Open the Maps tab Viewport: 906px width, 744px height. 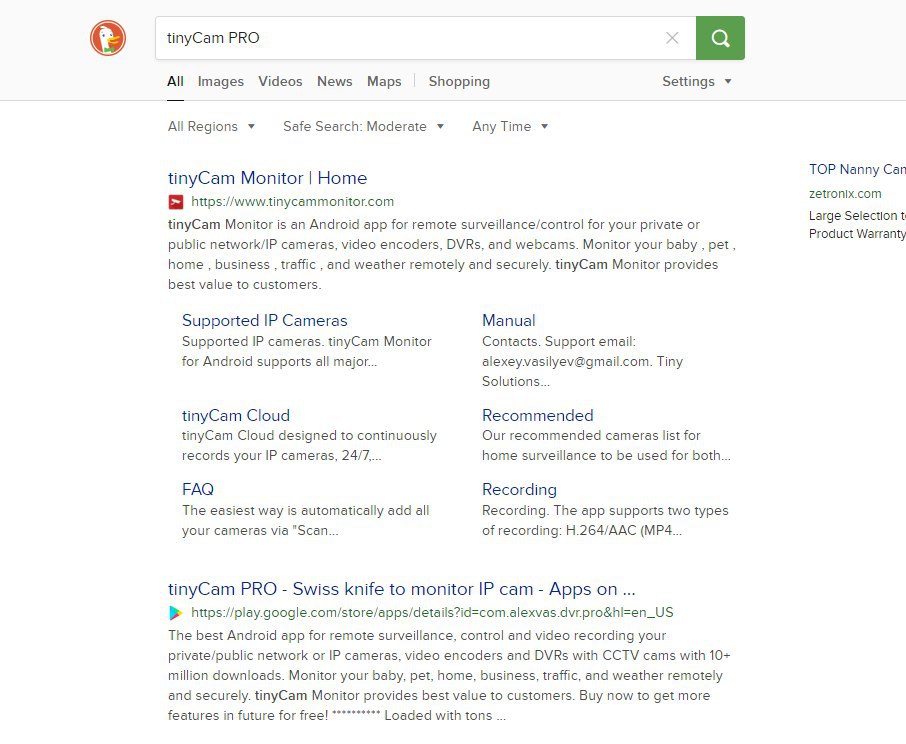(x=384, y=81)
